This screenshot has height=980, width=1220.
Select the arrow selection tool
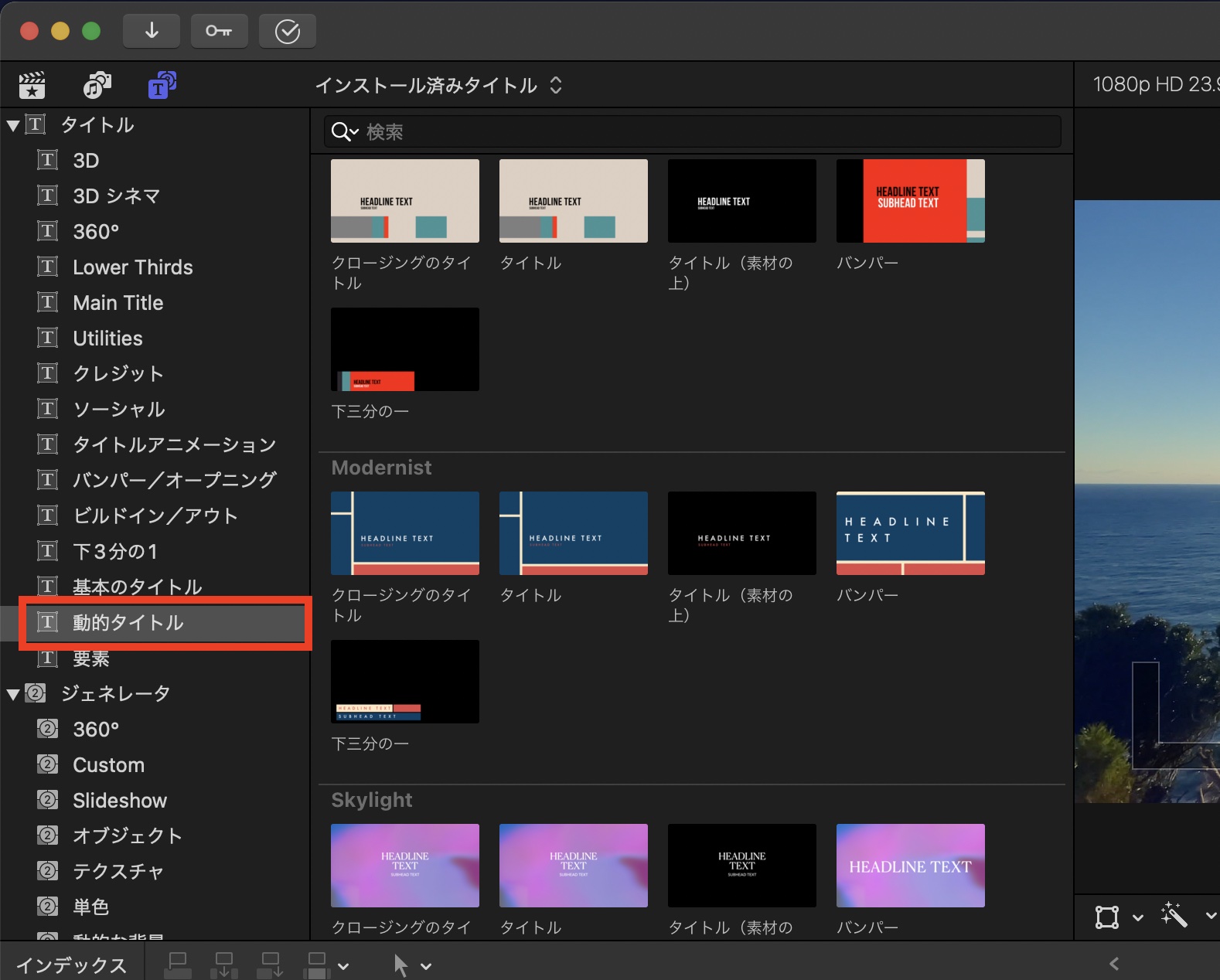tap(400, 965)
